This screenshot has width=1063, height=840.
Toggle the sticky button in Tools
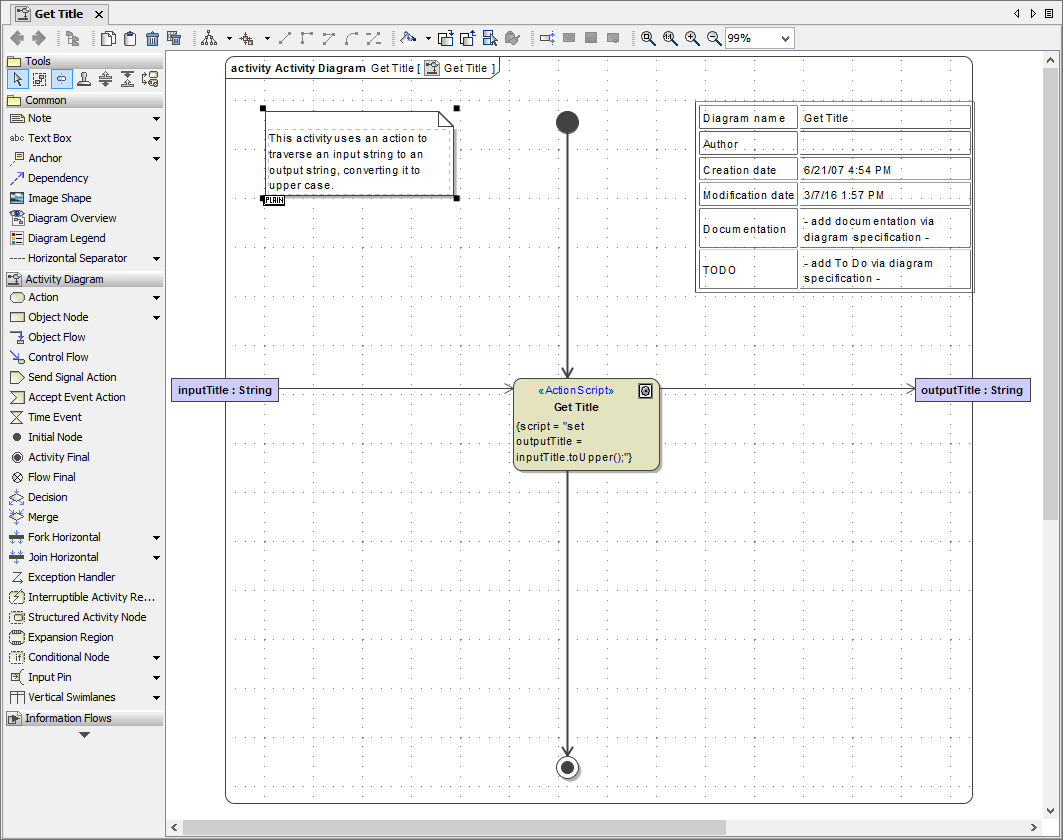[x=62, y=79]
